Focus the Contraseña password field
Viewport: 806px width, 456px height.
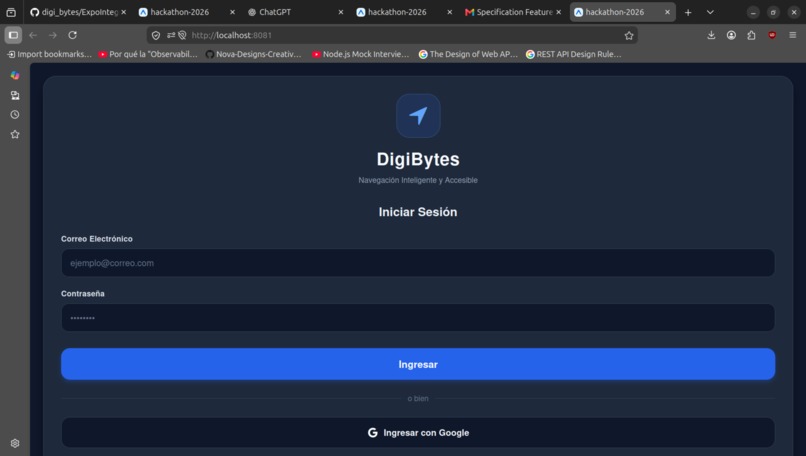[x=418, y=318]
